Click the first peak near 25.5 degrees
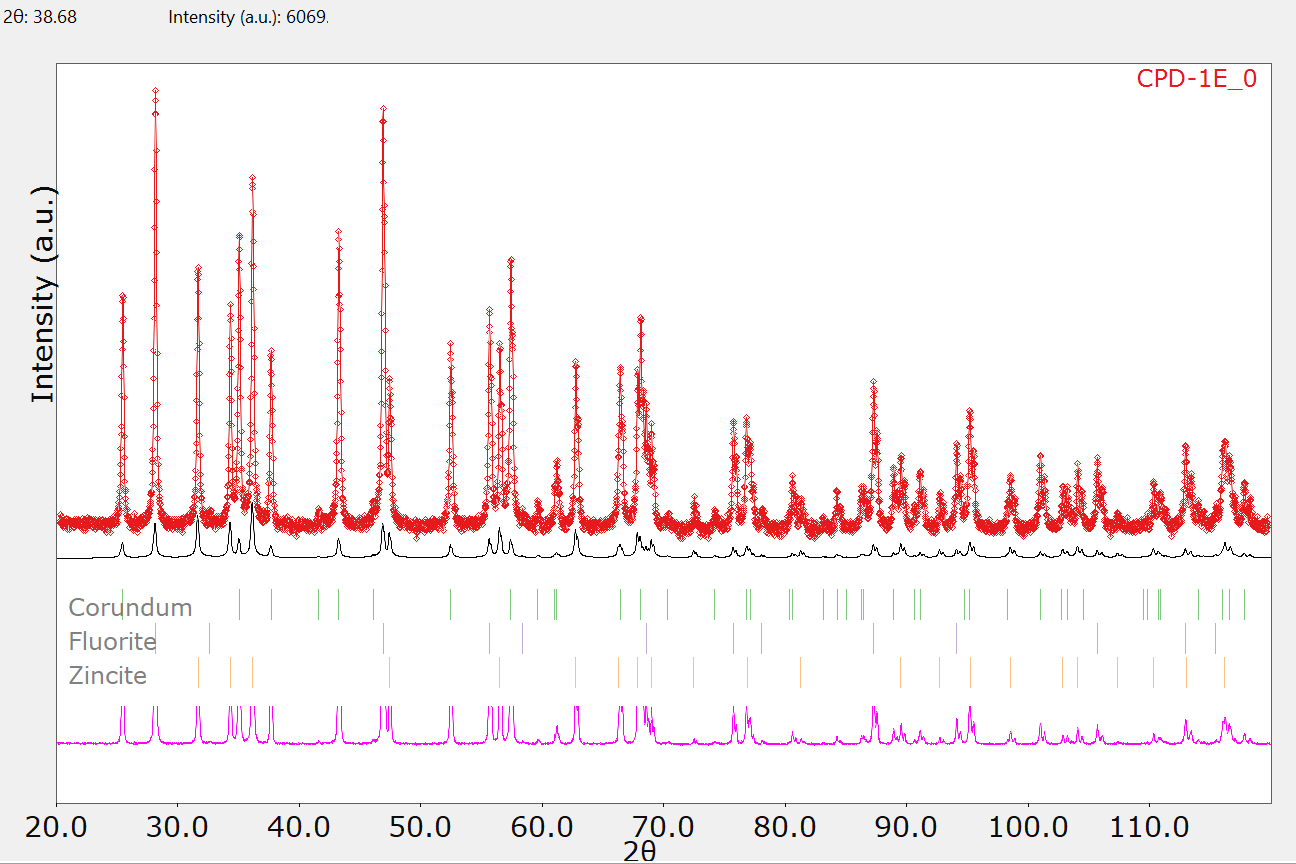This screenshot has width=1296, height=864. point(122,296)
